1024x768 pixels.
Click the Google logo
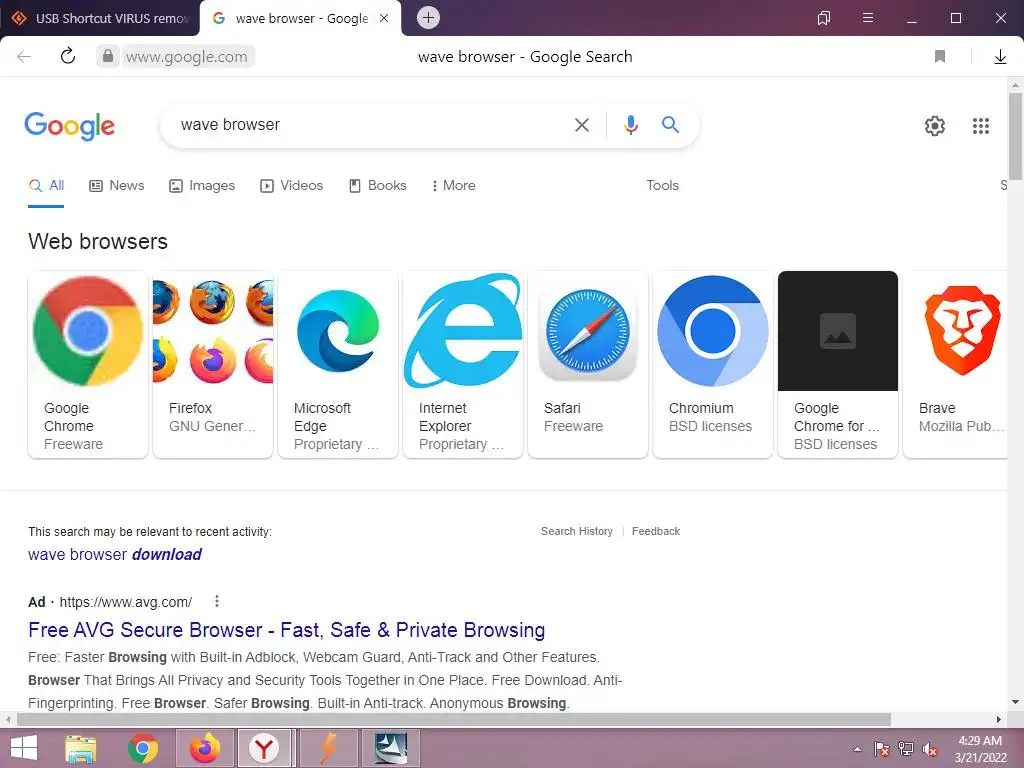[x=69, y=125]
